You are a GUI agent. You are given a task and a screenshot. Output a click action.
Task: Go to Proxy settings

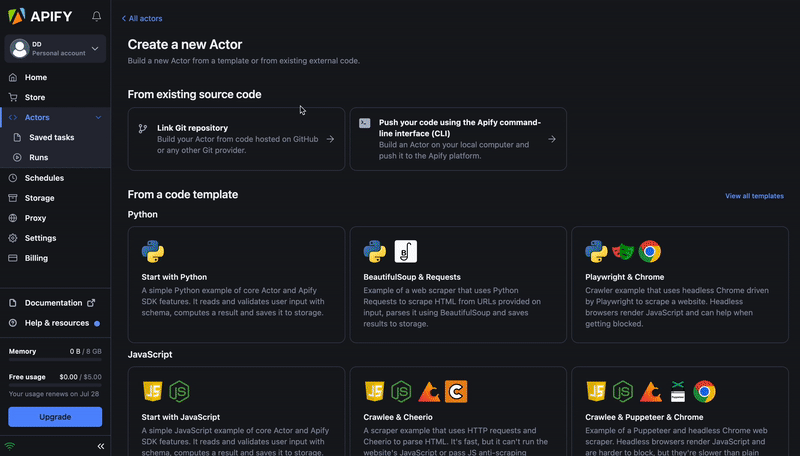tap(35, 218)
